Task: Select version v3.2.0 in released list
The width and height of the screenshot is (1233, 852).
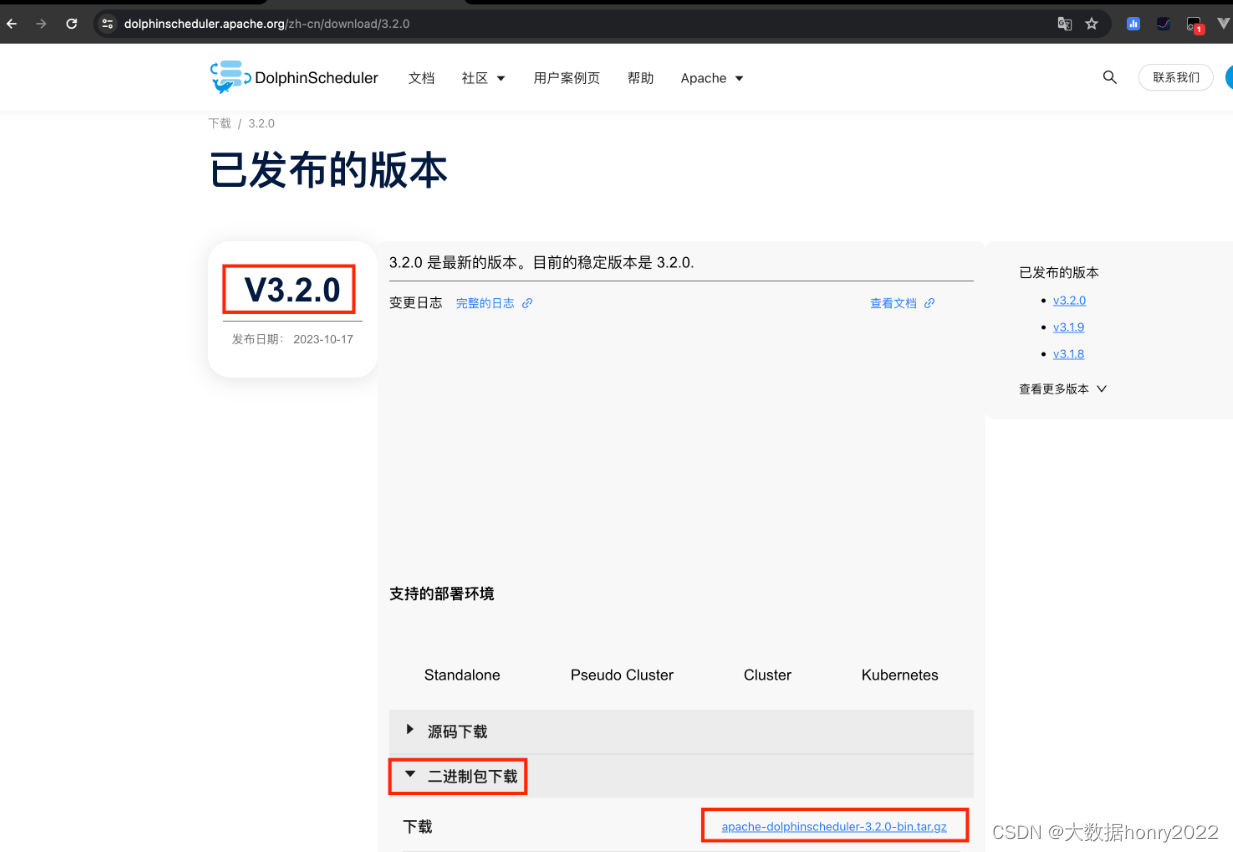Action: pyautogui.click(x=1069, y=300)
